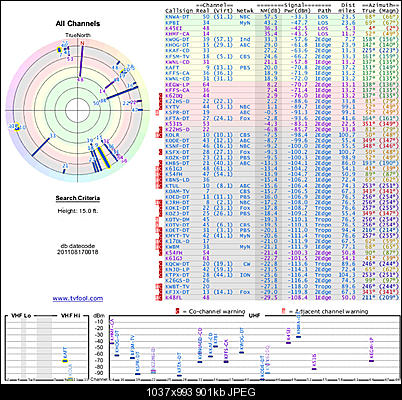Select the KWBM callsign row

pyautogui.click(x=282, y=247)
